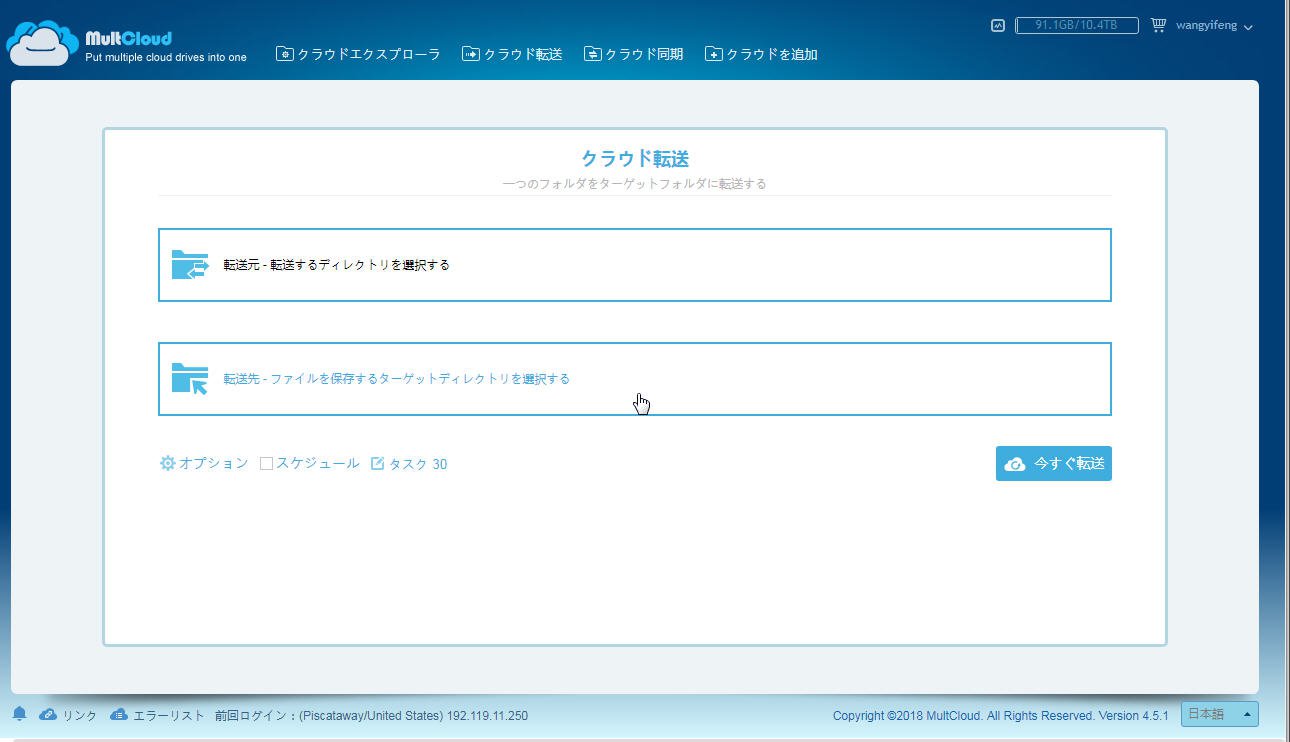
Task: Click the traffic monitor icon
Action: click(x=997, y=26)
